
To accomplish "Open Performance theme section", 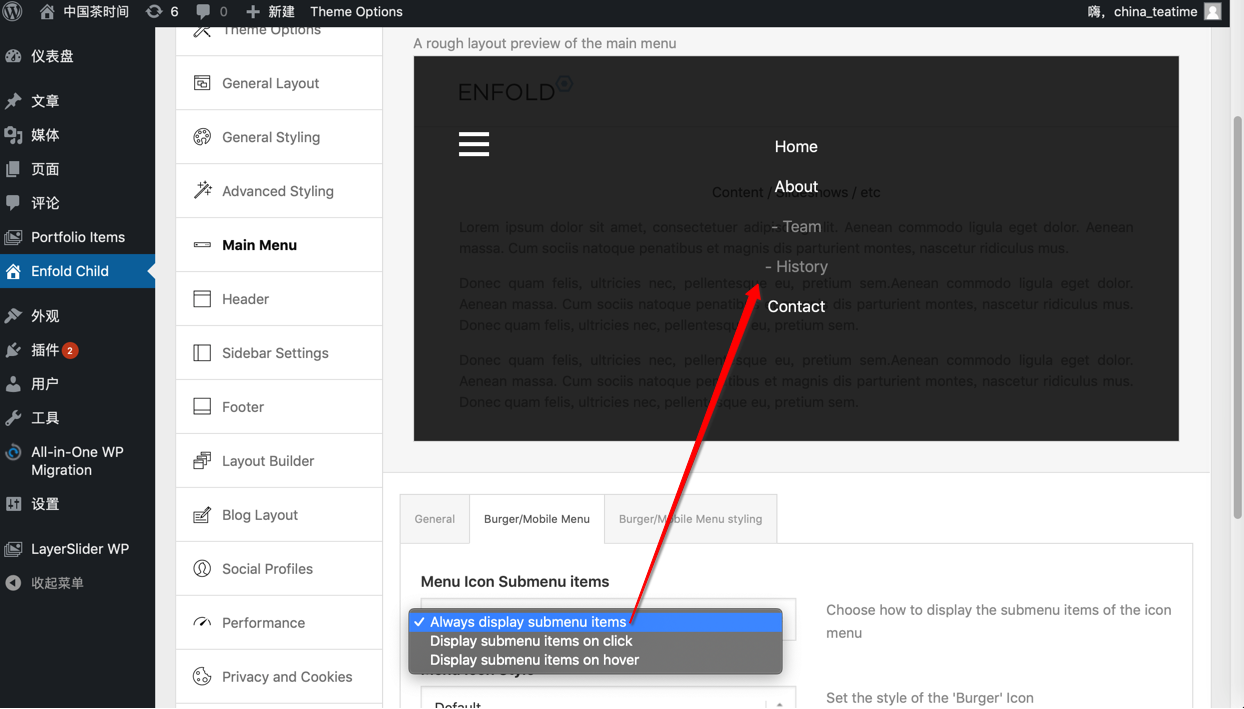I will (x=279, y=623).
